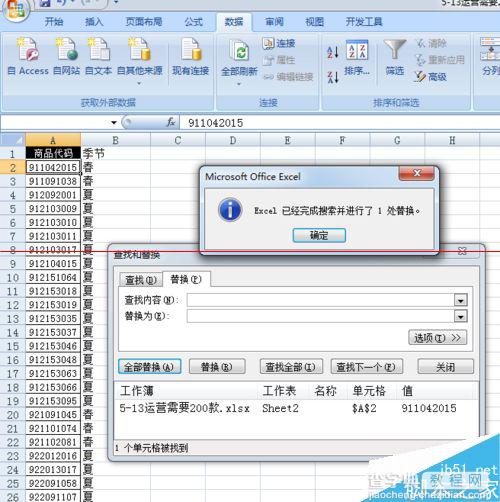Image resolution: width=500 pixels, height=502 pixels.
Task: Click the 商品代码 header cell
Action: pyautogui.click(x=53, y=153)
